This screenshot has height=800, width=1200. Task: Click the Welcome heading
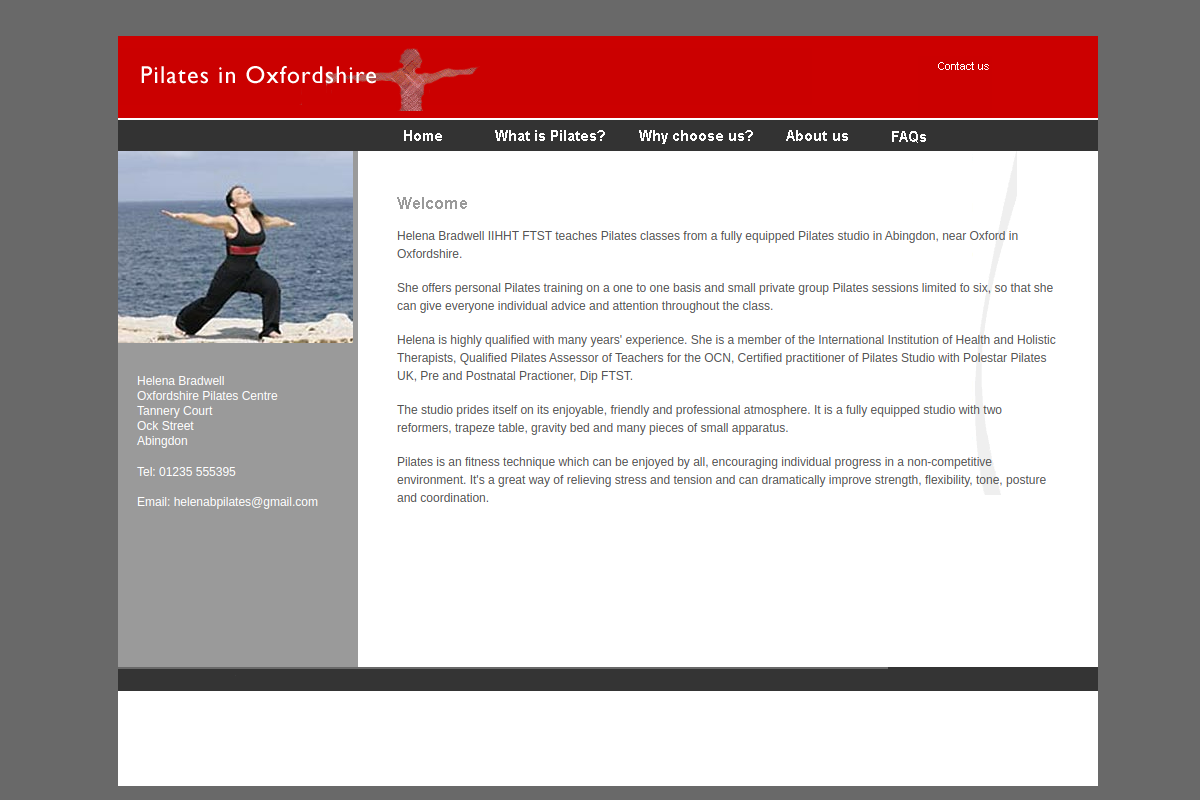click(x=432, y=204)
